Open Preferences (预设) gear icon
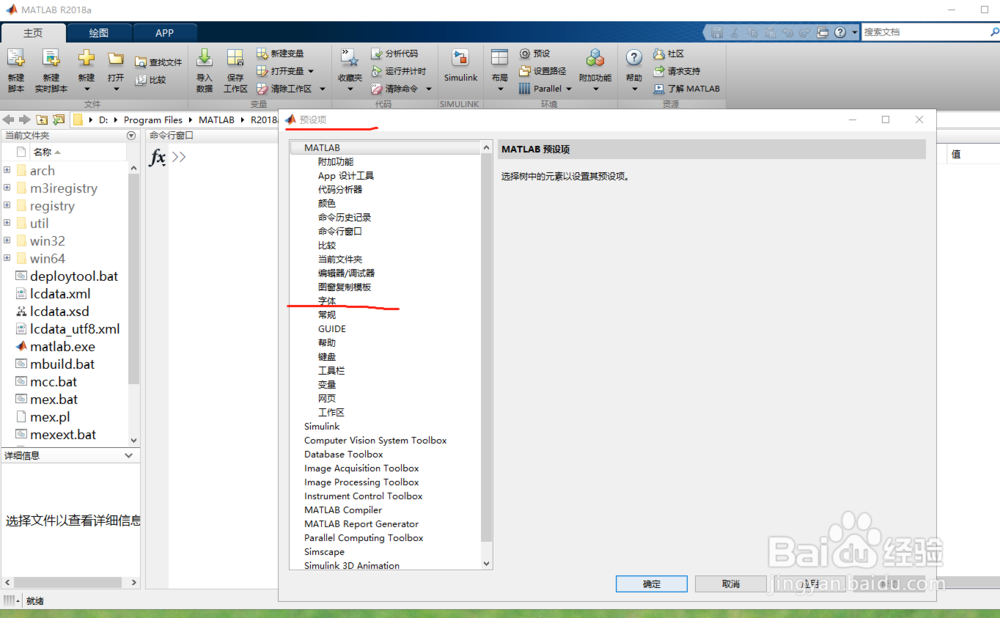 [525, 54]
